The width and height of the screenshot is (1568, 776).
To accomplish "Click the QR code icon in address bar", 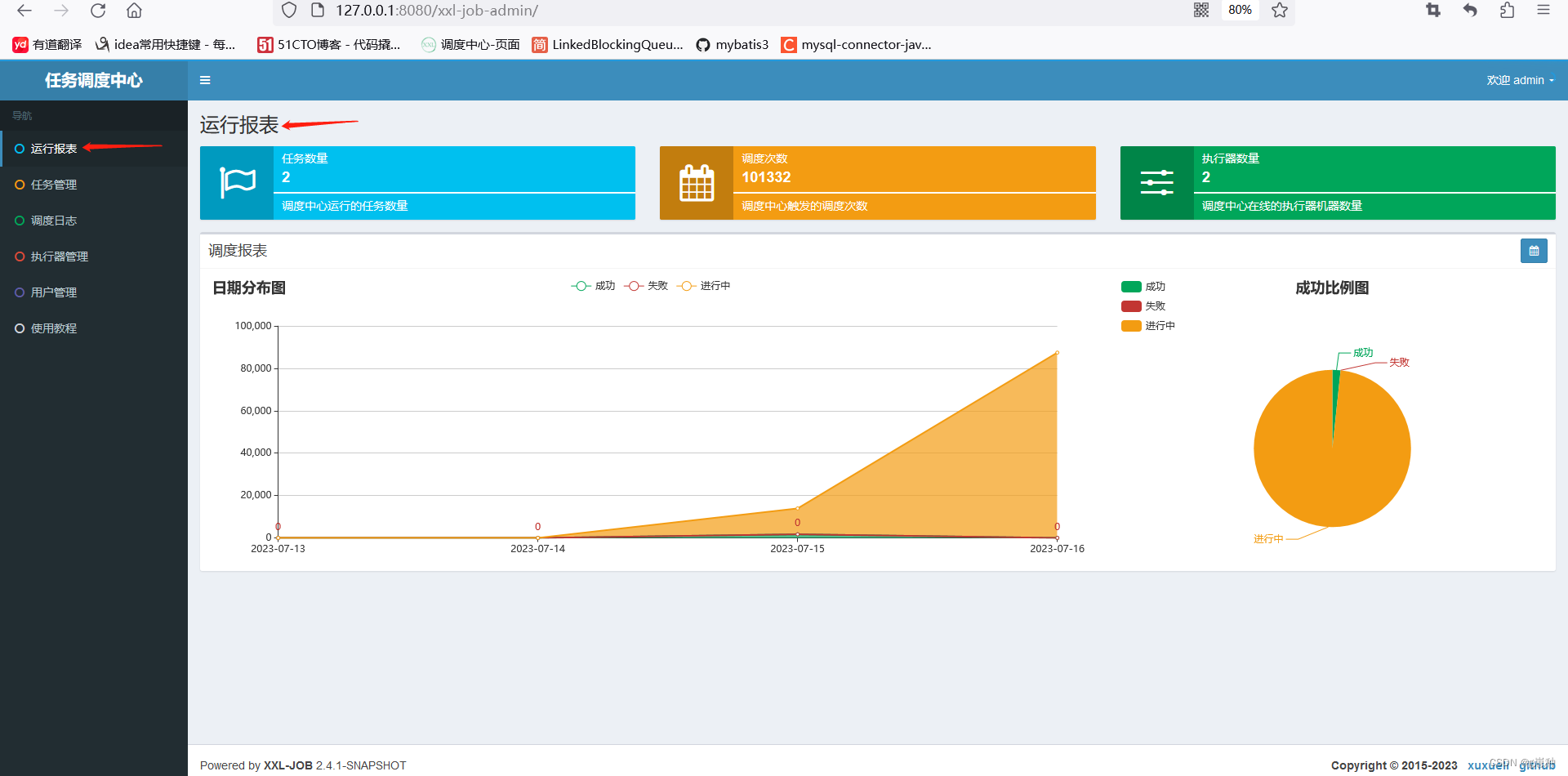I will [x=1201, y=10].
